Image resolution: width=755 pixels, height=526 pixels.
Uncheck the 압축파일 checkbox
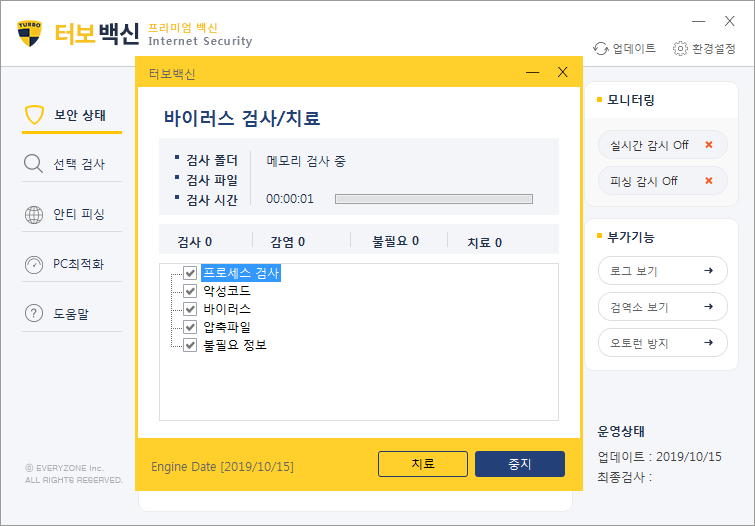pos(190,327)
